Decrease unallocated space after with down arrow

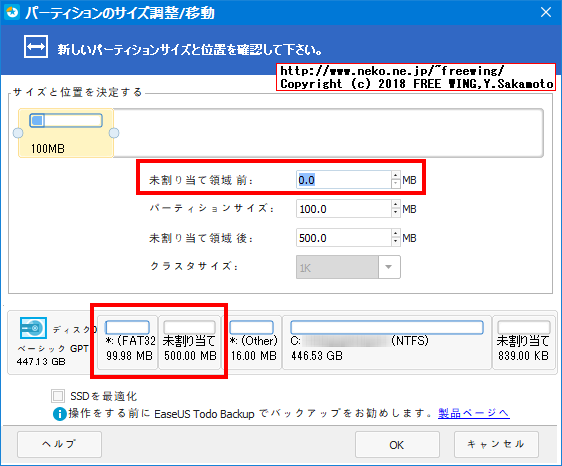395,242
